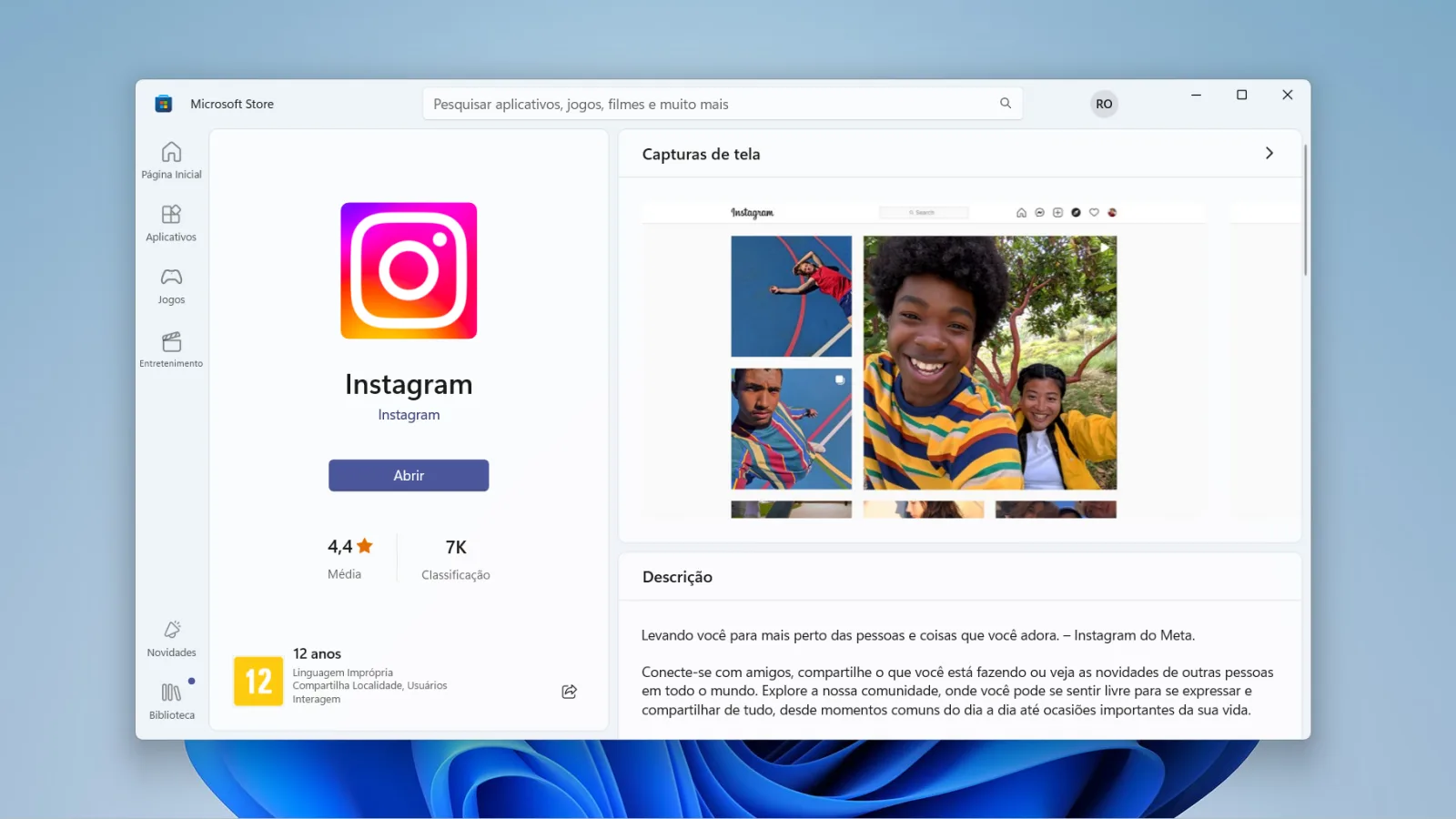1456x819 pixels.
Task: Click the Microsoft Store window title
Action: pyautogui.click(x=232, y=104)
